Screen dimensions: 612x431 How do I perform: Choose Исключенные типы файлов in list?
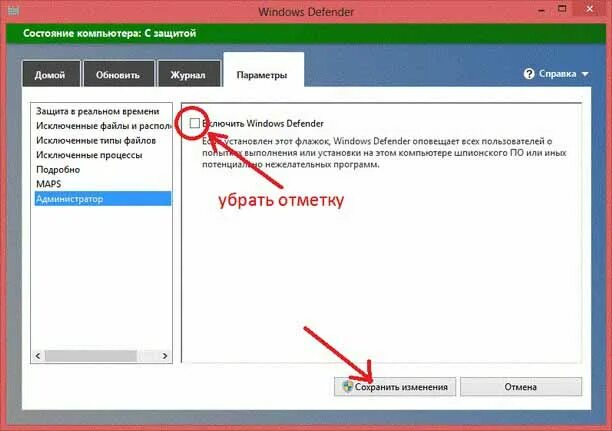(x=103, y=141)
